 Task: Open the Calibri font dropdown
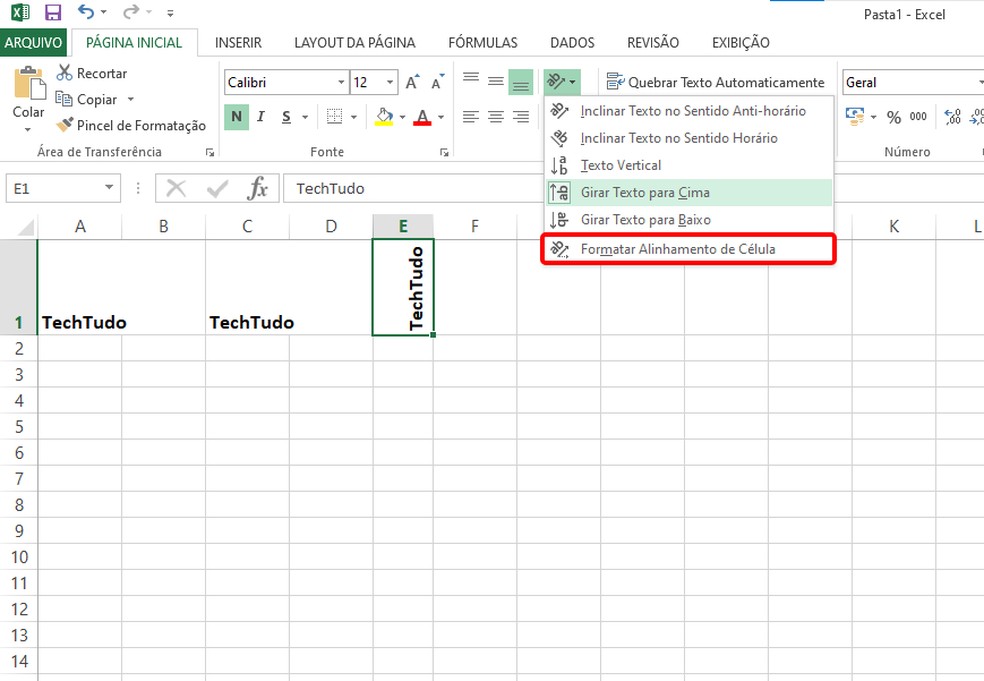[340, 81]
